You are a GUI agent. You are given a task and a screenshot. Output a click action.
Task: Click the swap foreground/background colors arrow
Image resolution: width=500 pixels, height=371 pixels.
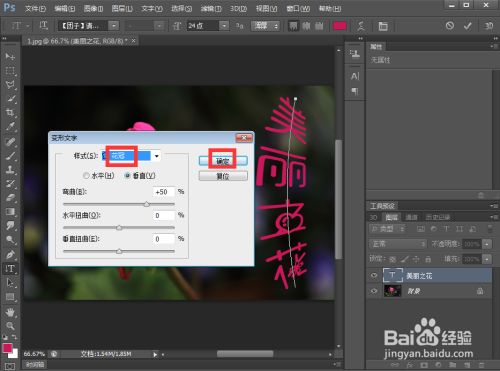click(15, 337)
